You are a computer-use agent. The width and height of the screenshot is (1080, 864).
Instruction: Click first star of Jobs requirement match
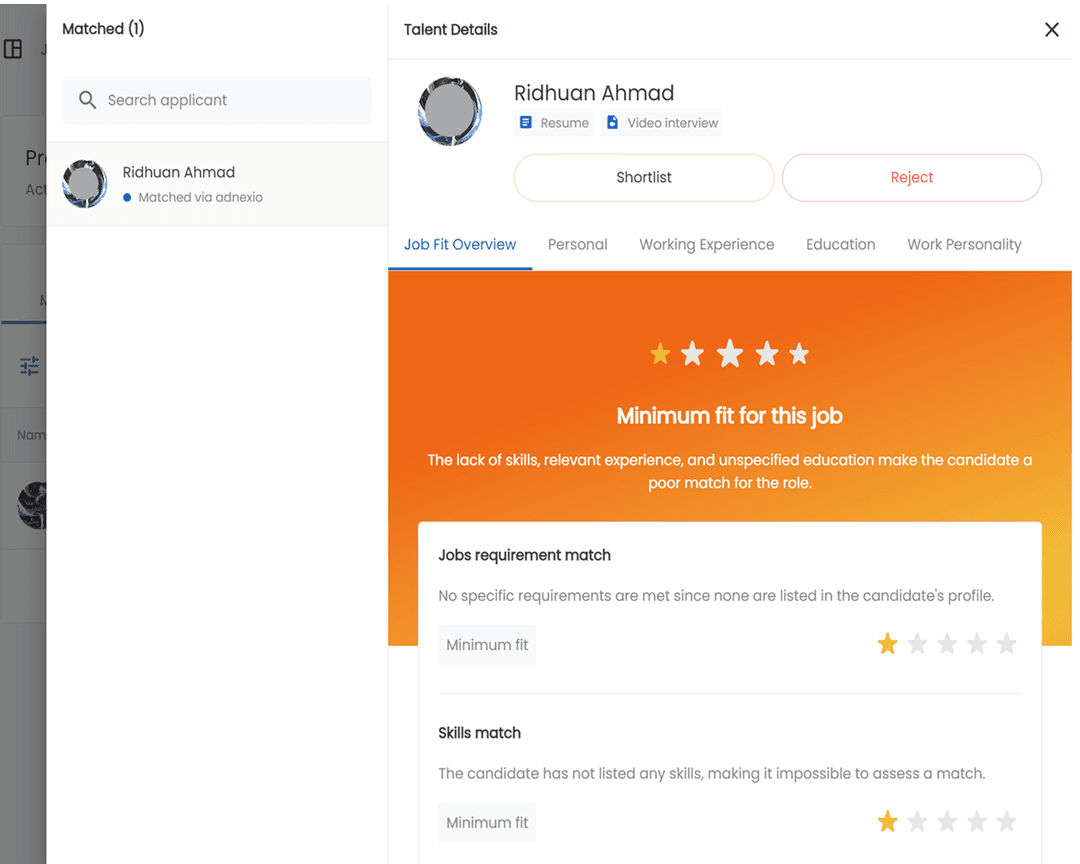pos(887,644)
